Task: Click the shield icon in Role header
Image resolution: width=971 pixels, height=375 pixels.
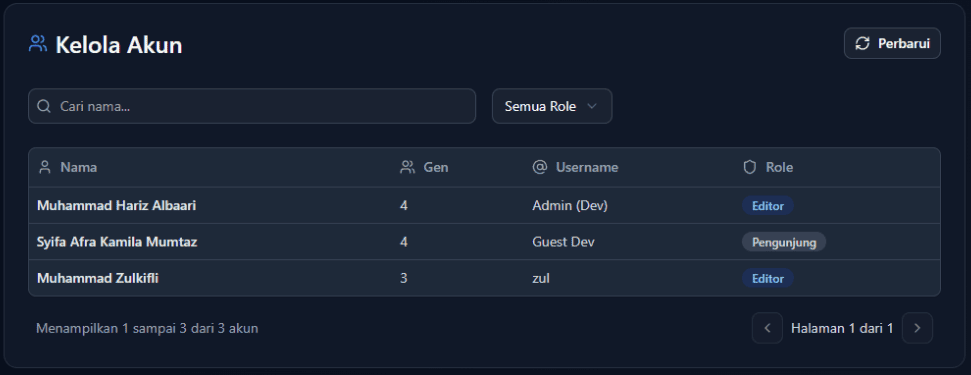Action: [749, 167]
